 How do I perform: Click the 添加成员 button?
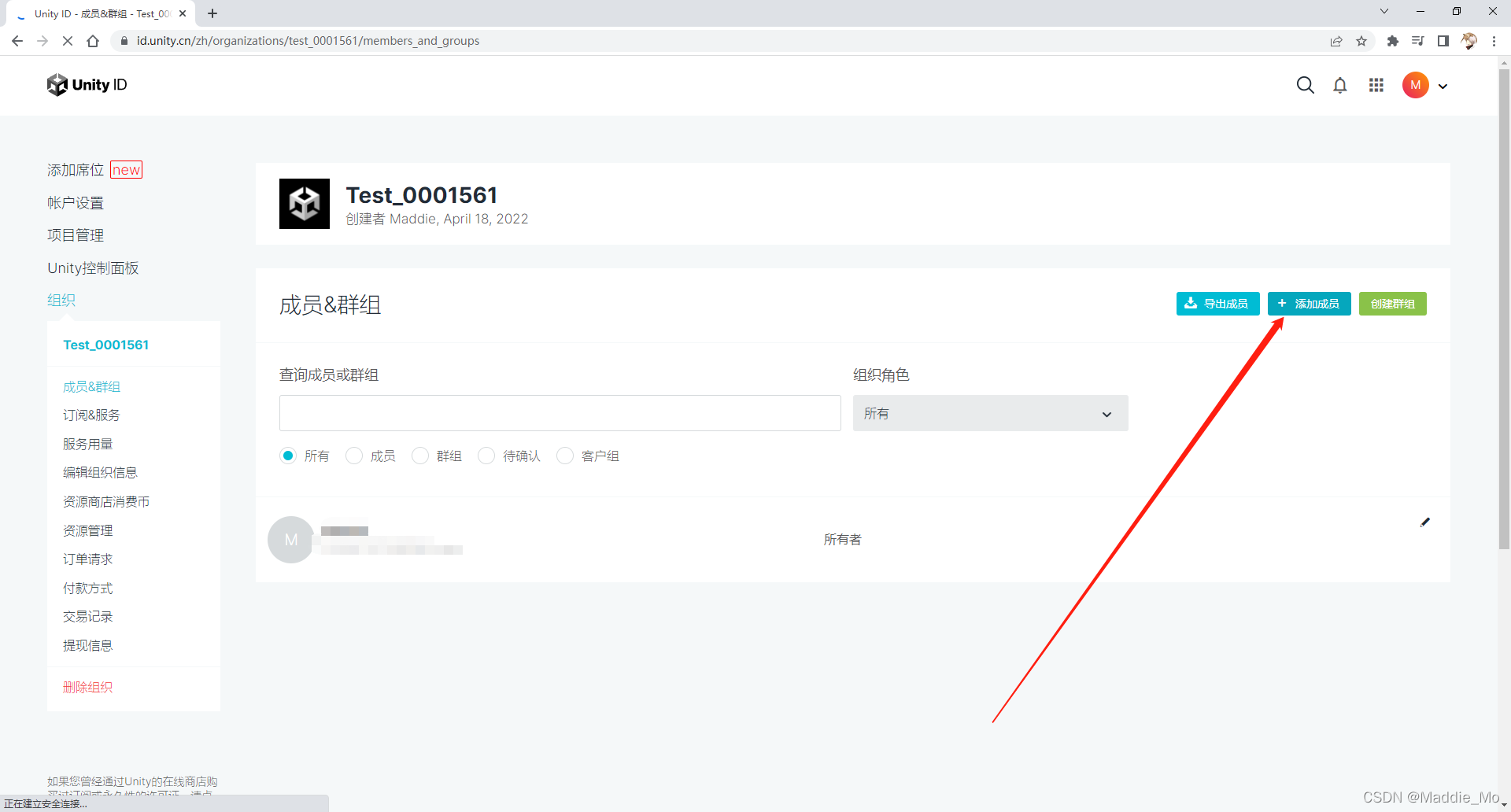click(x=1309, y=304)
